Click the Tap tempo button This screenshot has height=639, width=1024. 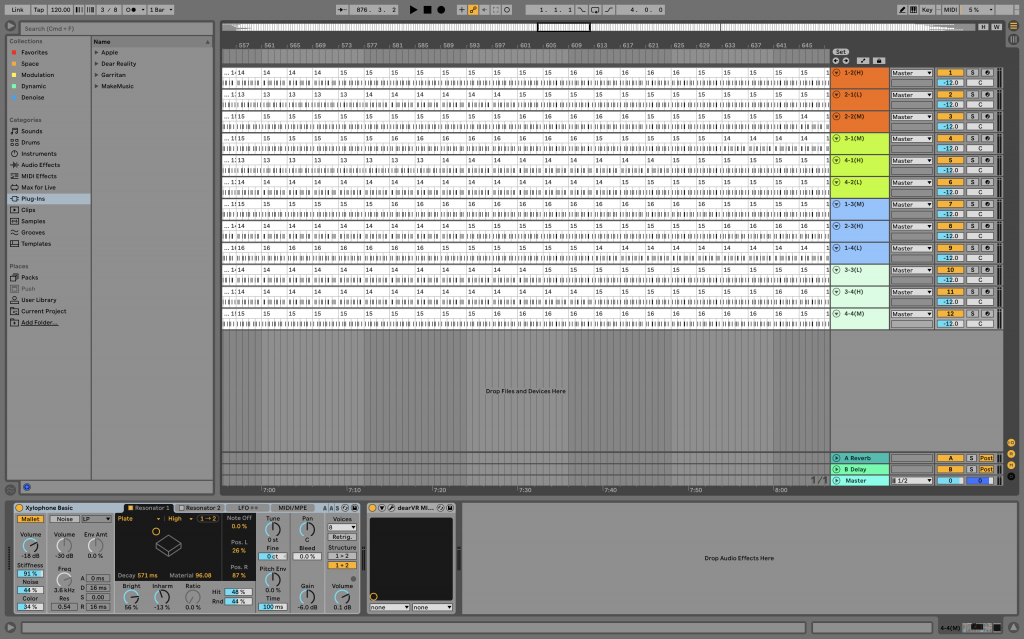pos(38,9)
